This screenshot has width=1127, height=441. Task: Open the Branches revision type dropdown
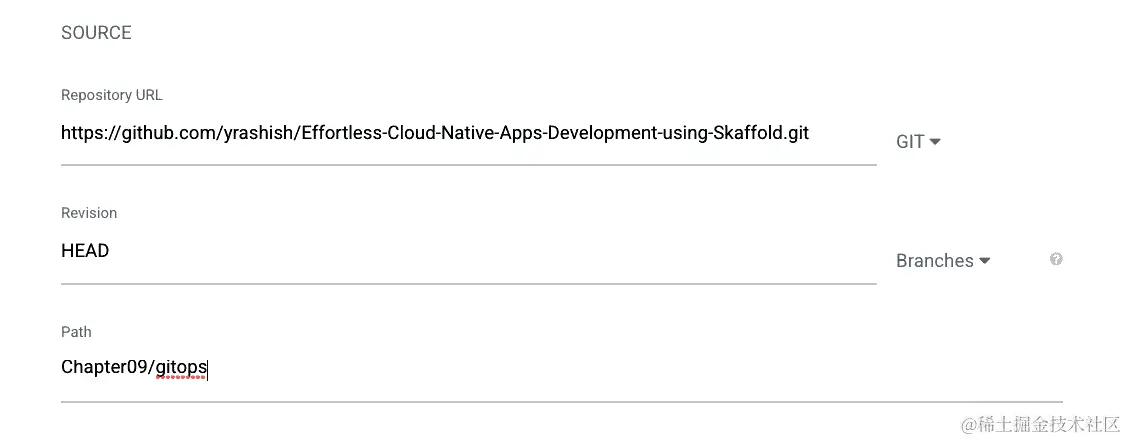pyautogui.click(x=943, y=261)
